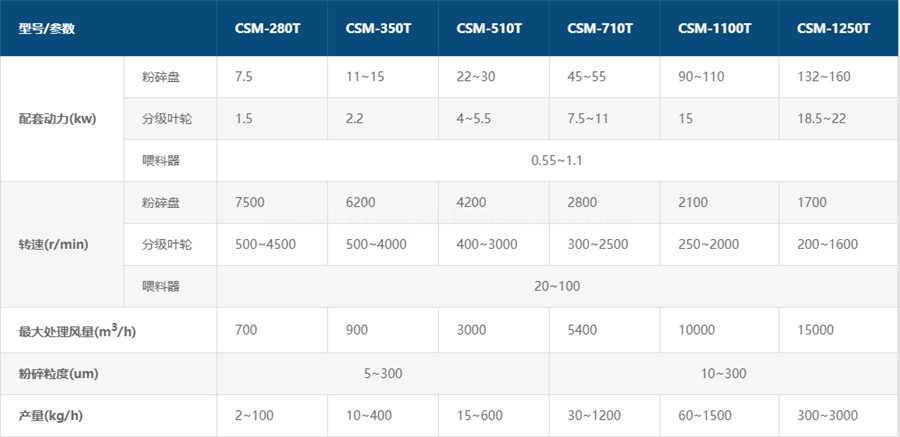
Task: Select the 300~3000 output cell
Action: coord(826,415)
